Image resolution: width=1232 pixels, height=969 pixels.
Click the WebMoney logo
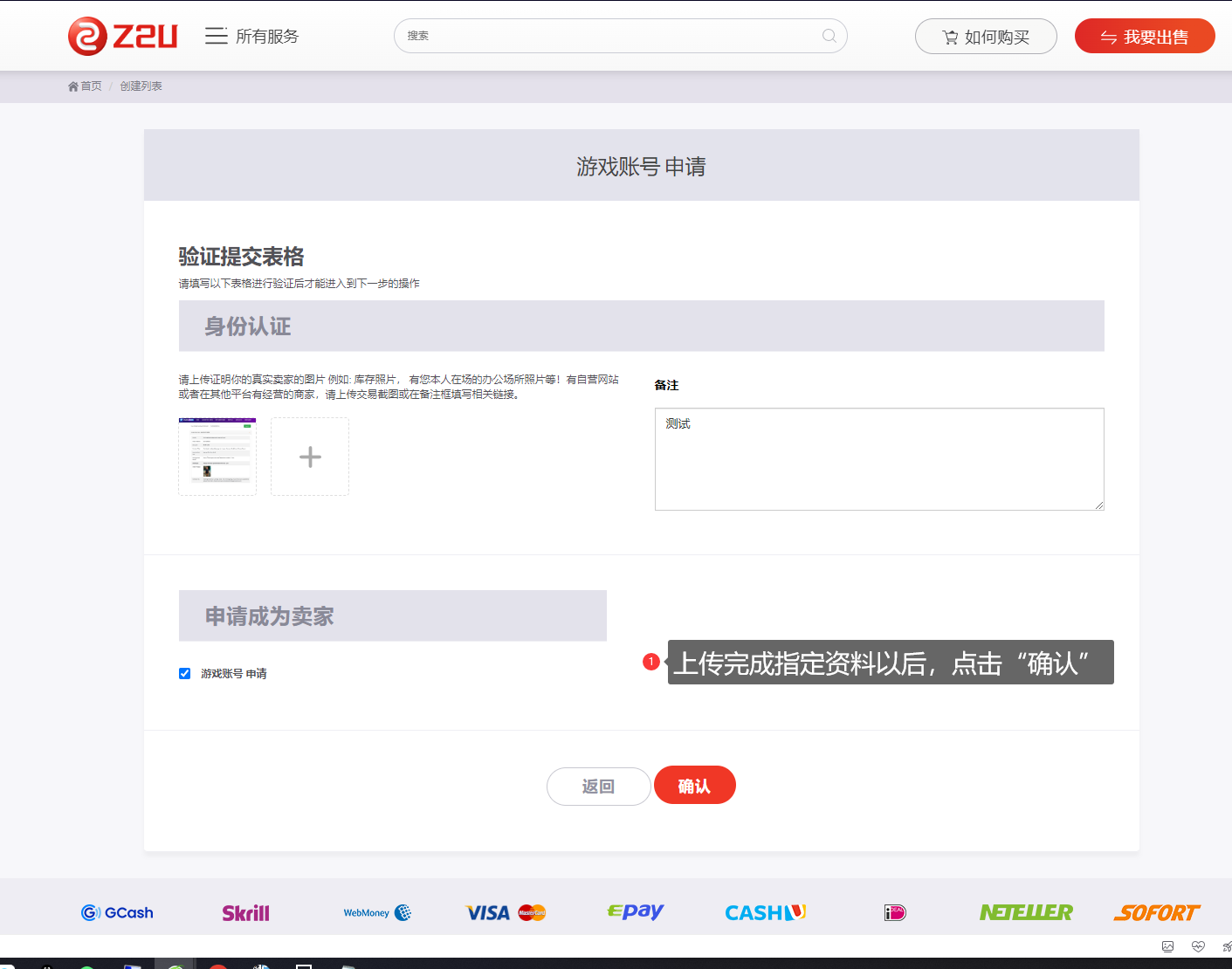(x=377, y=913)
